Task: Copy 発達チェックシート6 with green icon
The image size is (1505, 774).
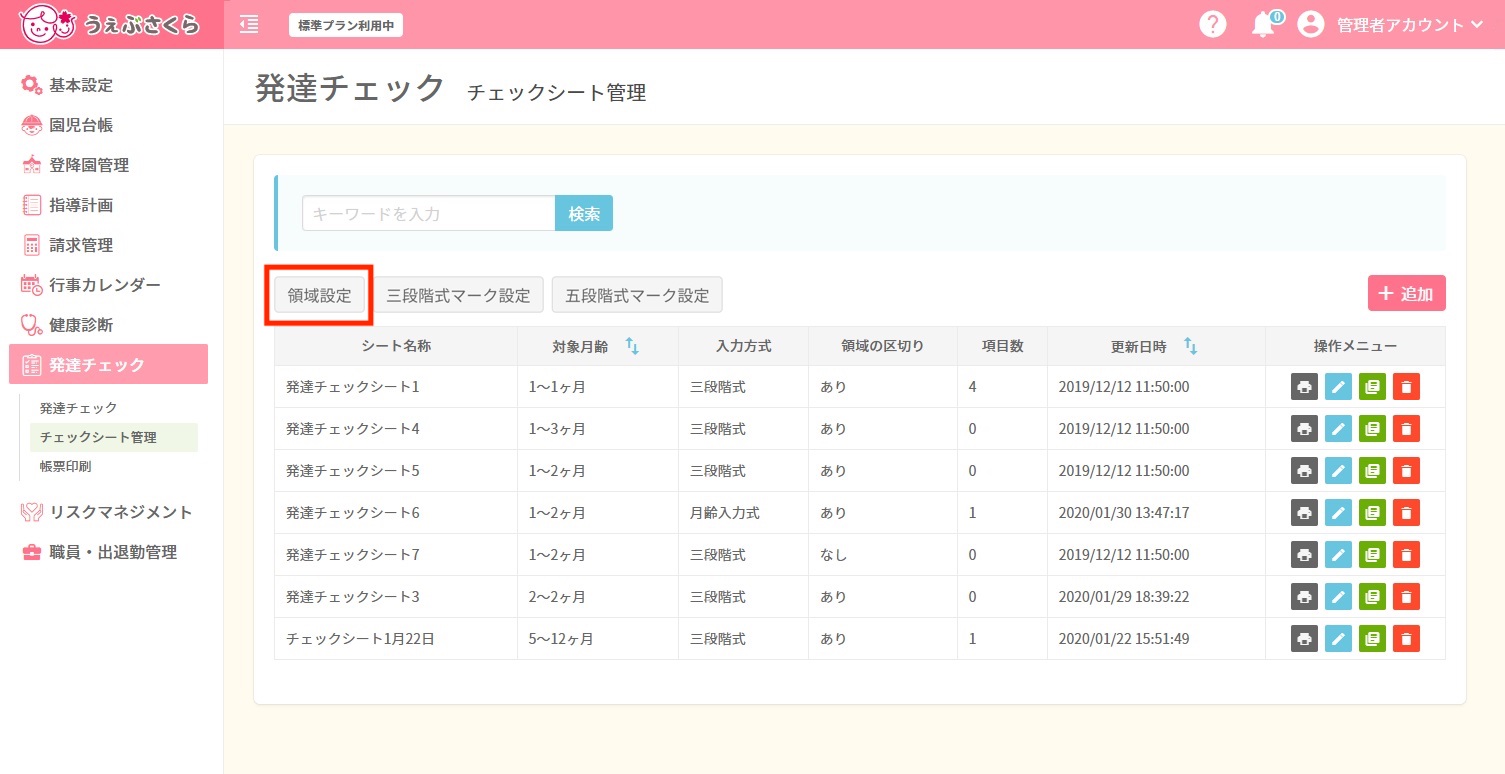Action: [x=1372, y=513]
